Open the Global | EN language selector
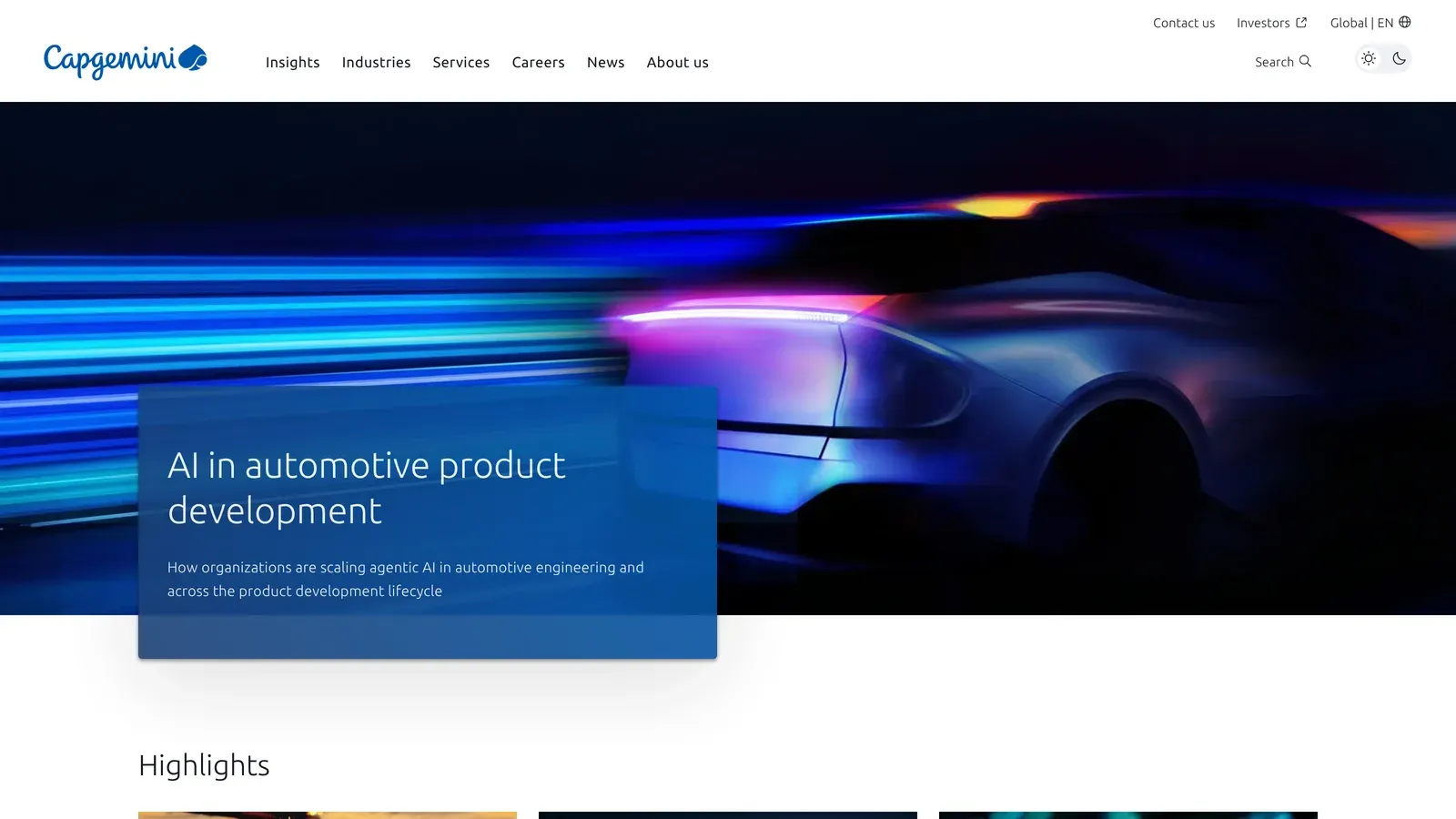 (x=1370, y=23)
